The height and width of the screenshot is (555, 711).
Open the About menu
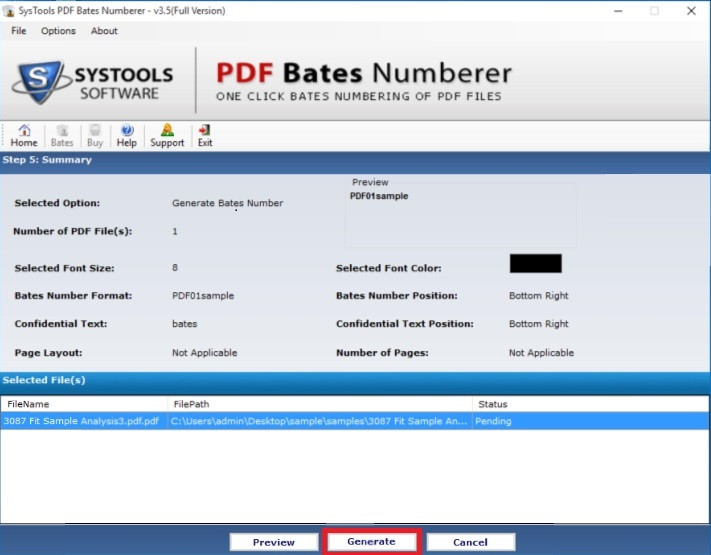104,31
